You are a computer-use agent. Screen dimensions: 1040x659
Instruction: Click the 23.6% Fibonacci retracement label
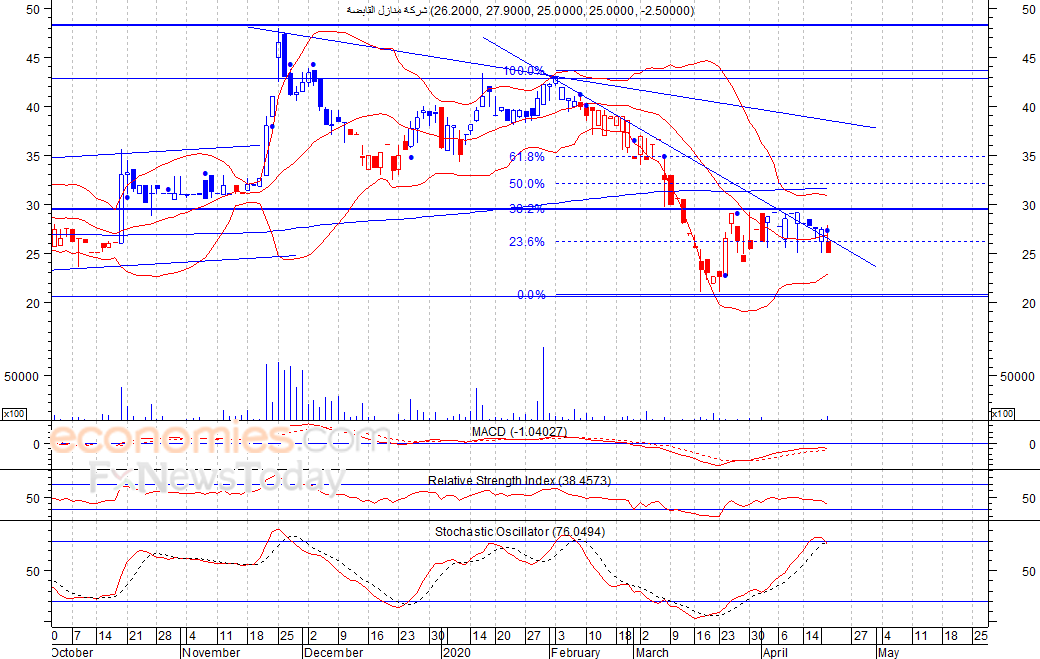(x=526, y=242)
